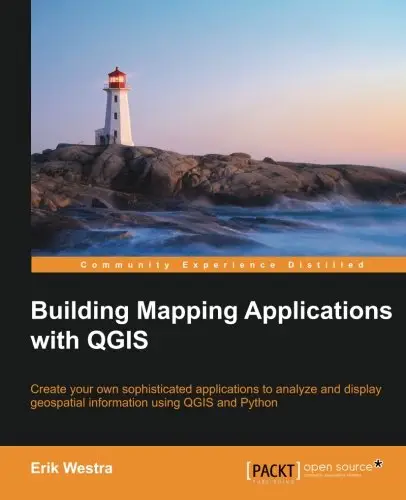Click the "open source" text beside PACKT
Screen dimensions: 406x500
coord(338,467)
